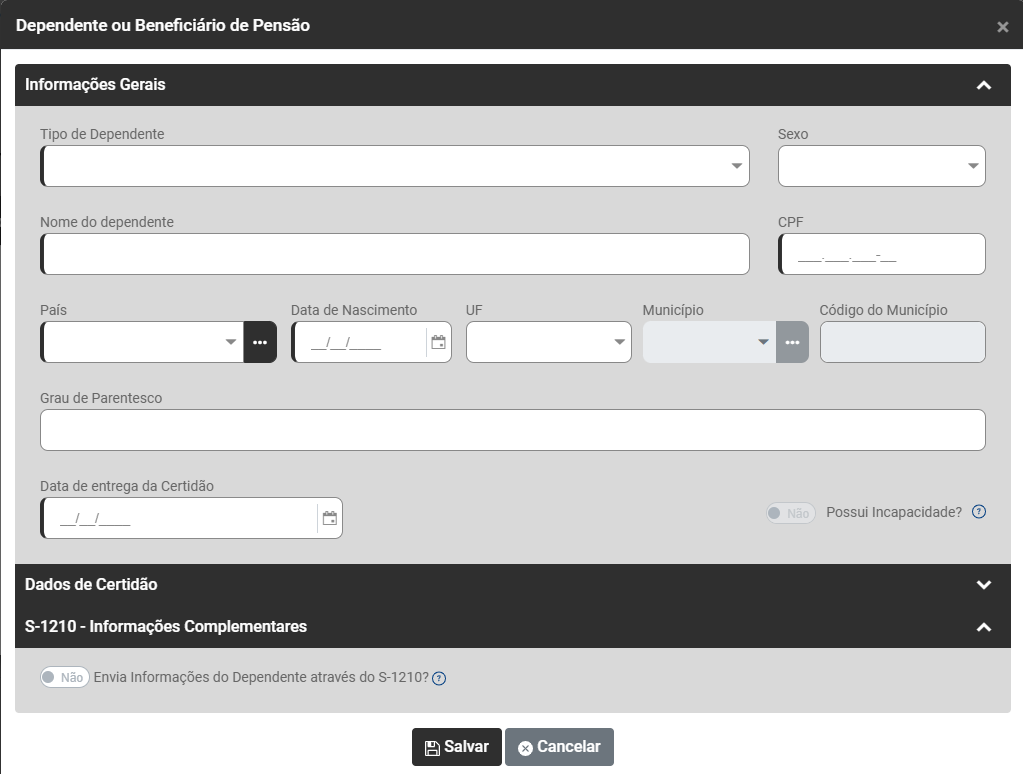Open the Tipo de Dependente dropdown
Viewport: 1023px width, 774px height.
[395, 166]
